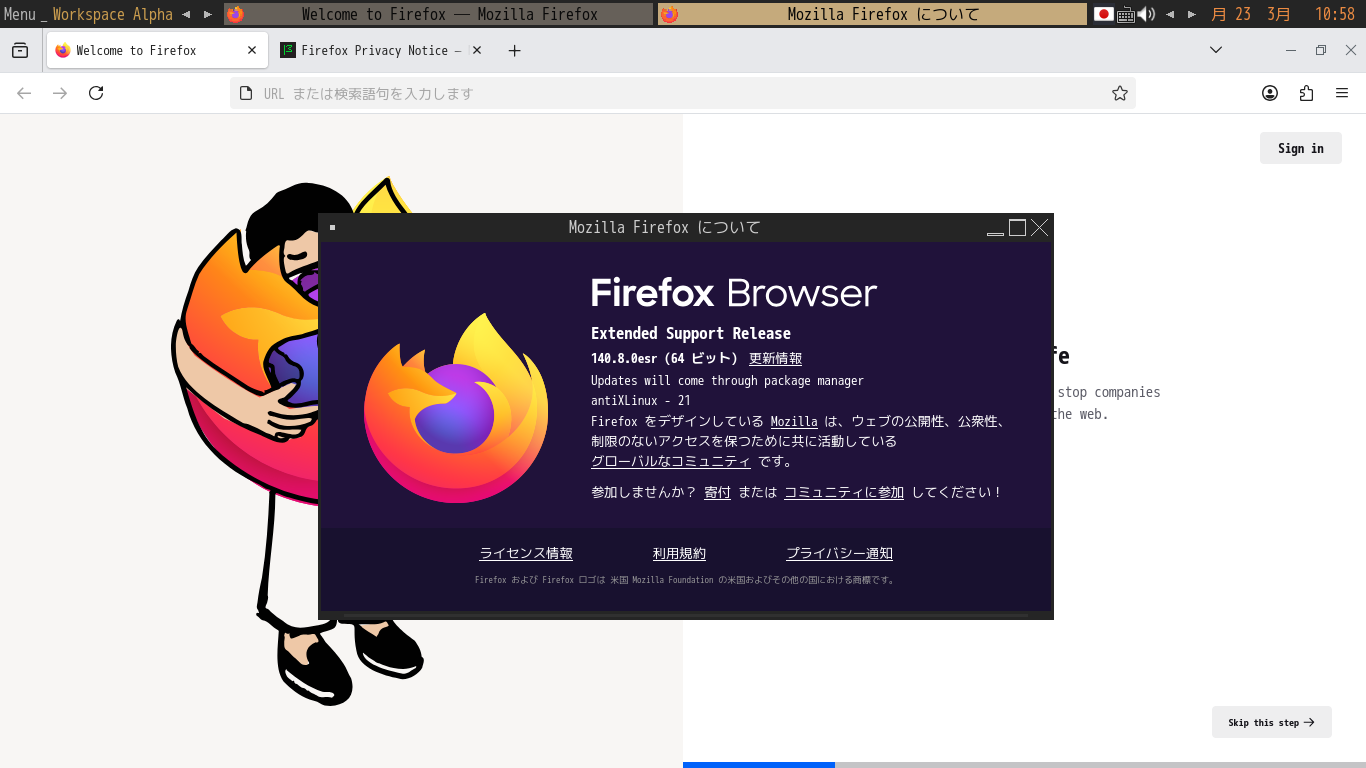The height and width of the screenshot is (768, 1366).
Task: Open the コミュニティに参加 link
Action: click(x=844, y=492)
